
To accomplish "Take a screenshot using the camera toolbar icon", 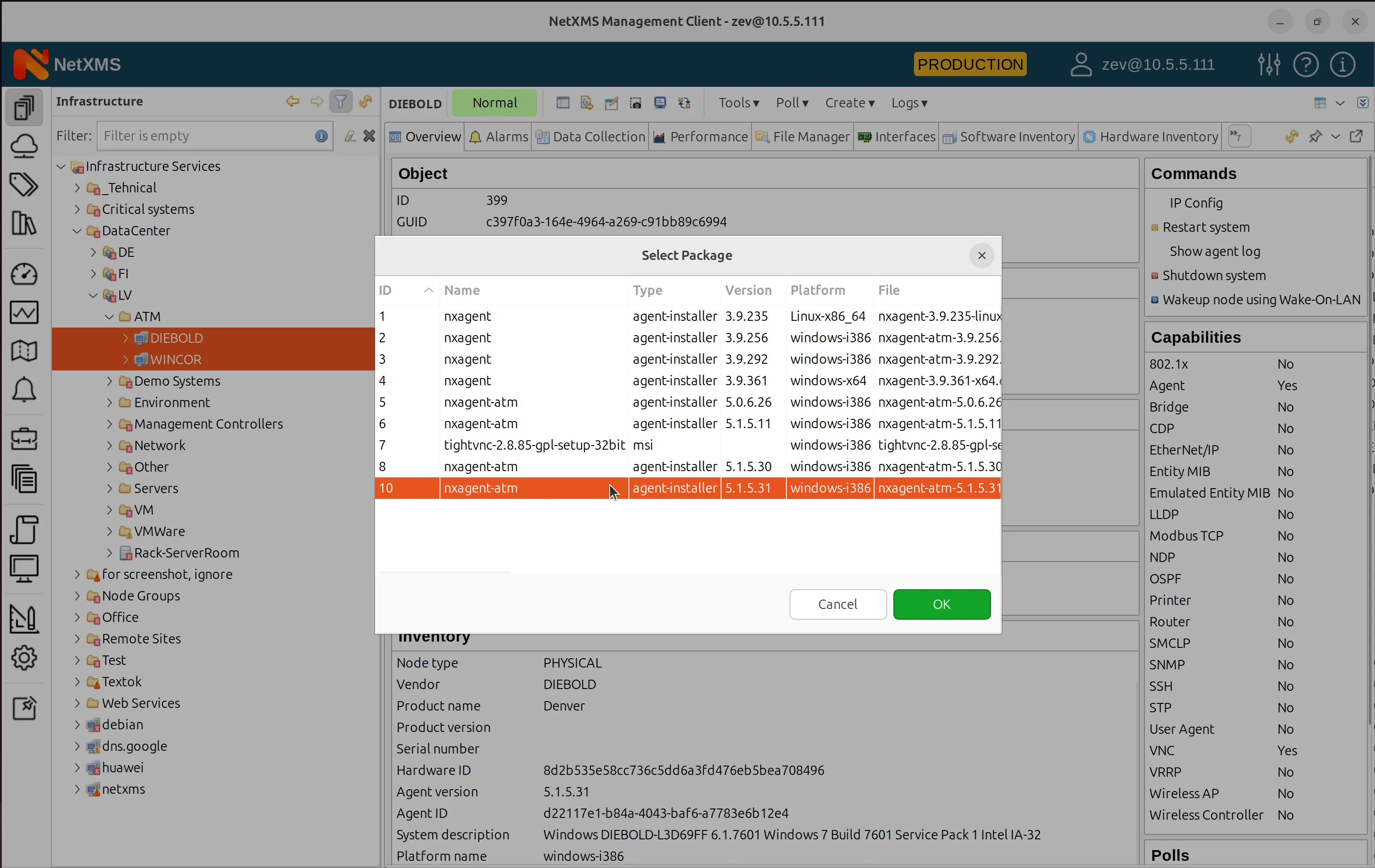I will (x=636, y=103).
